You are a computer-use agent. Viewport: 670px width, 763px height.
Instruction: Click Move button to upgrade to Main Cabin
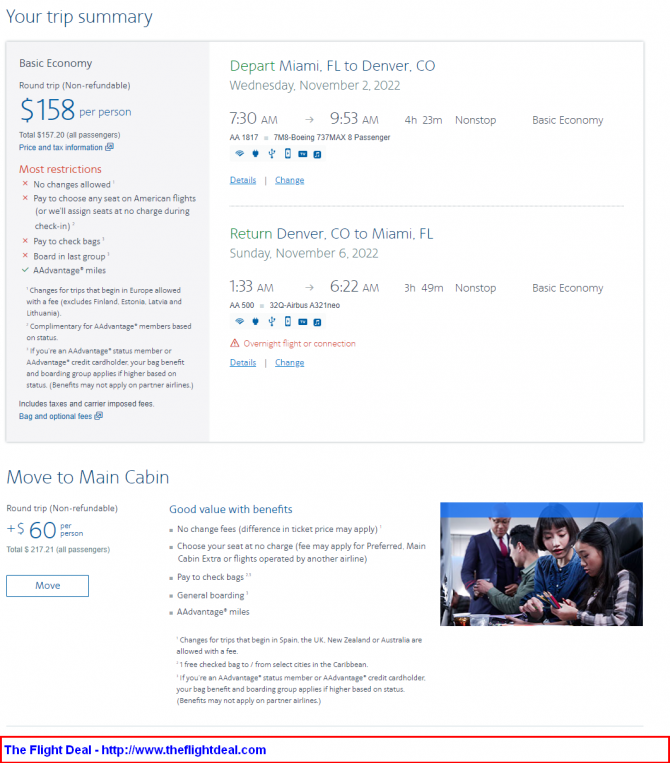pos(48,586)
